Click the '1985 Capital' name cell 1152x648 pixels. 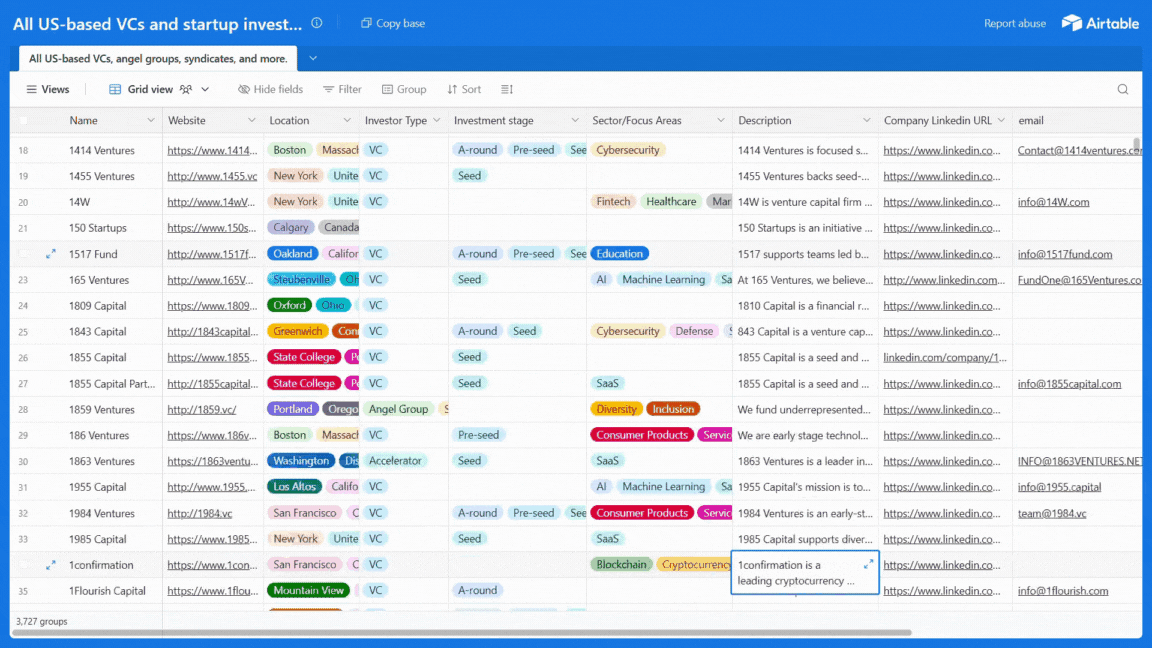98,539
